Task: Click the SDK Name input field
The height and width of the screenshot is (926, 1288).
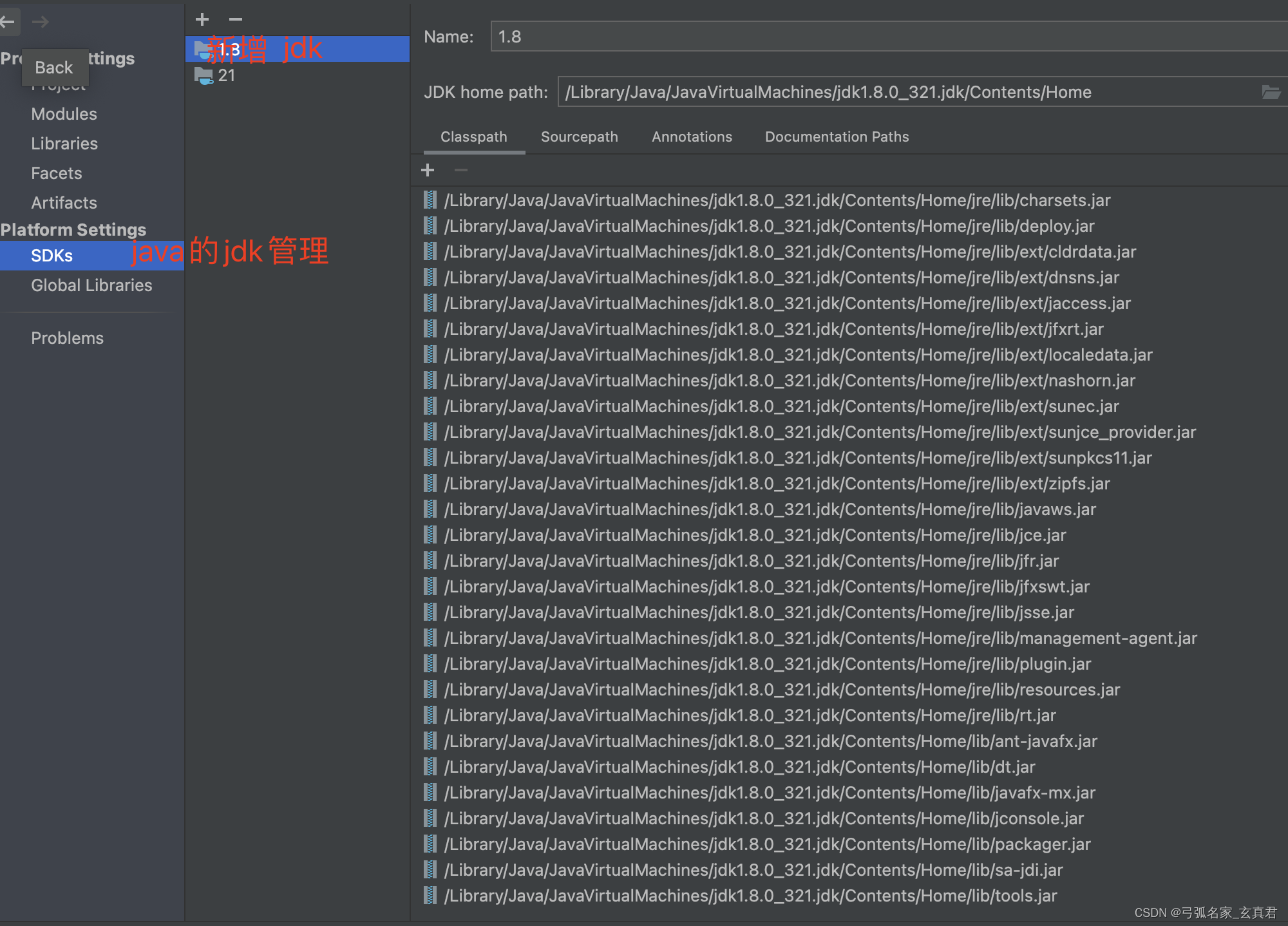Action: [889, 37]
